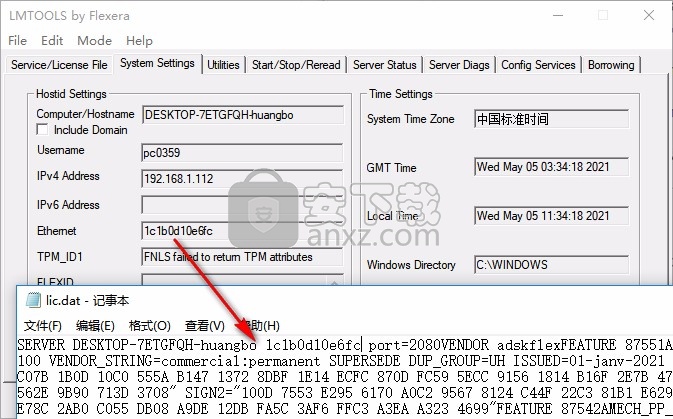Open 编辑(E) menu in Notepad
673x419 pixels.
coord(95,326)
